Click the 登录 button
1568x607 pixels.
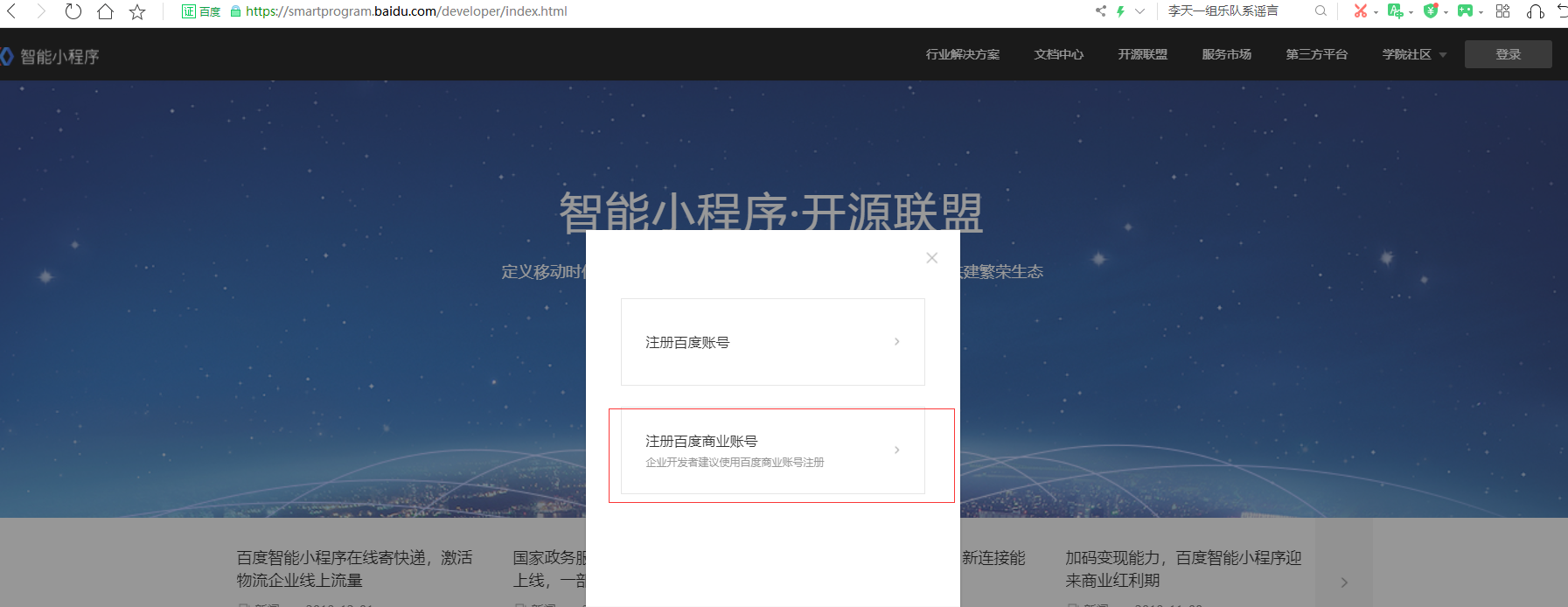(x=1508, y=54)
